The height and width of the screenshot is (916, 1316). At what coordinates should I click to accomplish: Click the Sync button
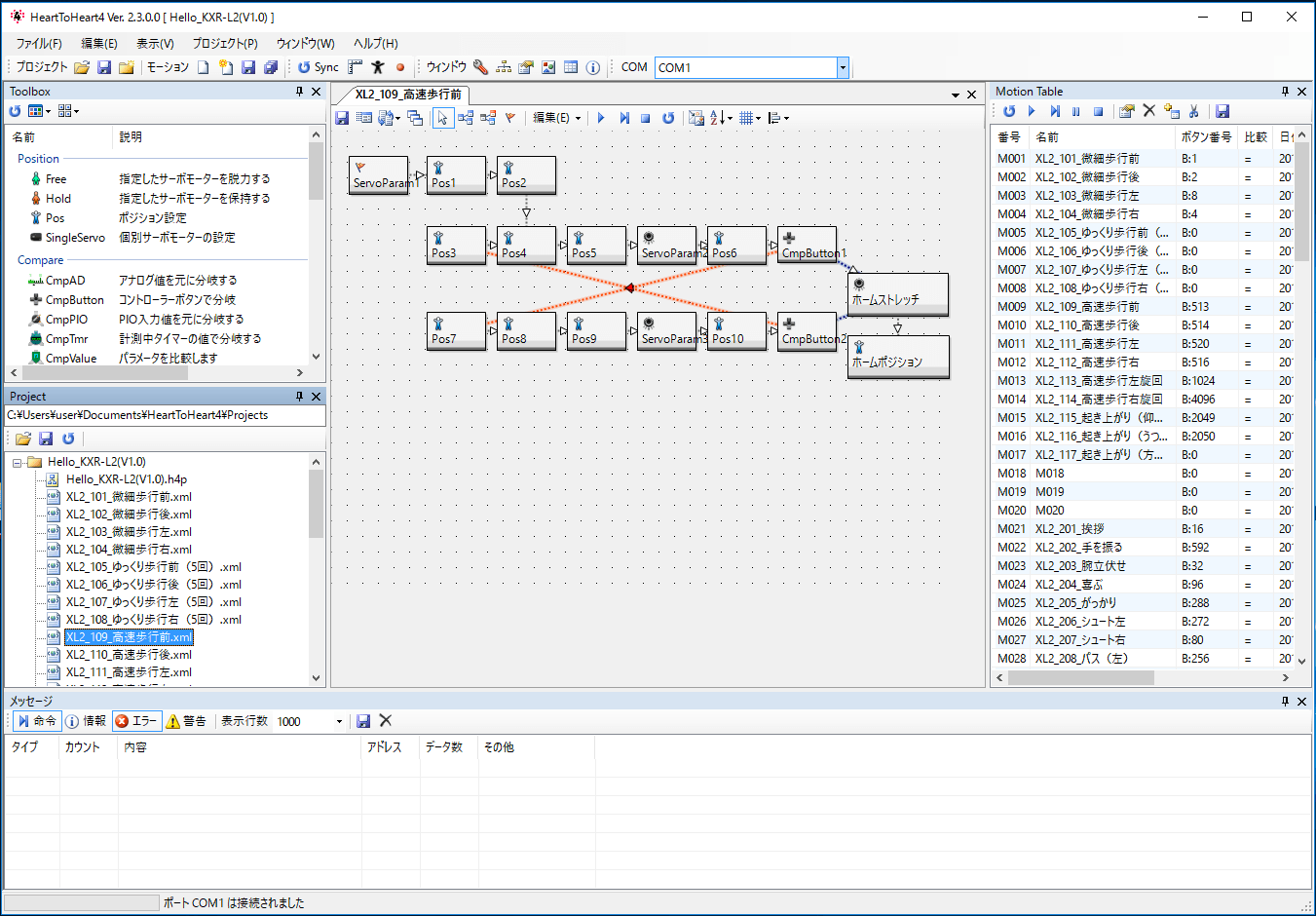coord(319,67)
